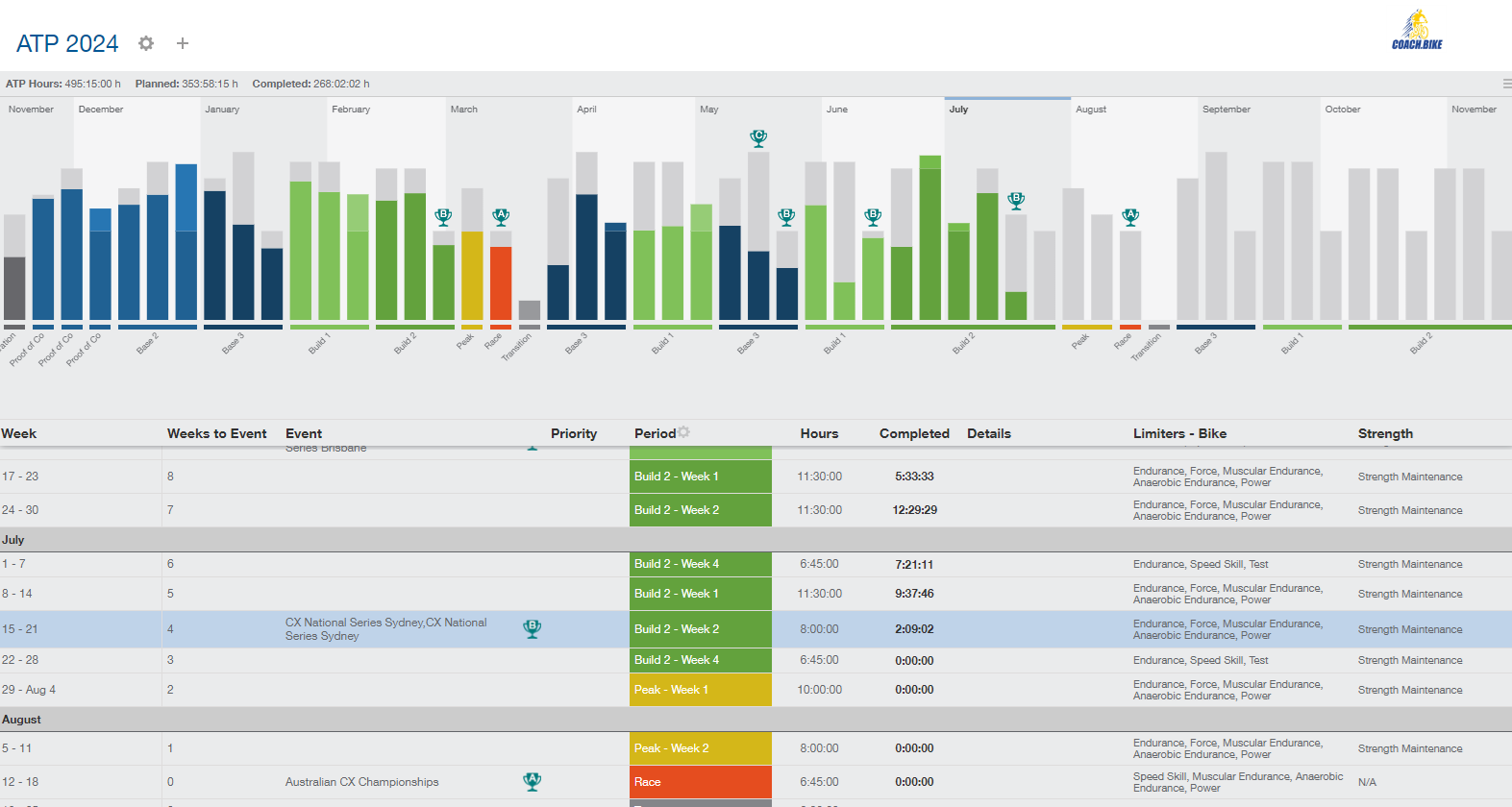
Task: Collapse the July month group row
Action: pos(13,540)
